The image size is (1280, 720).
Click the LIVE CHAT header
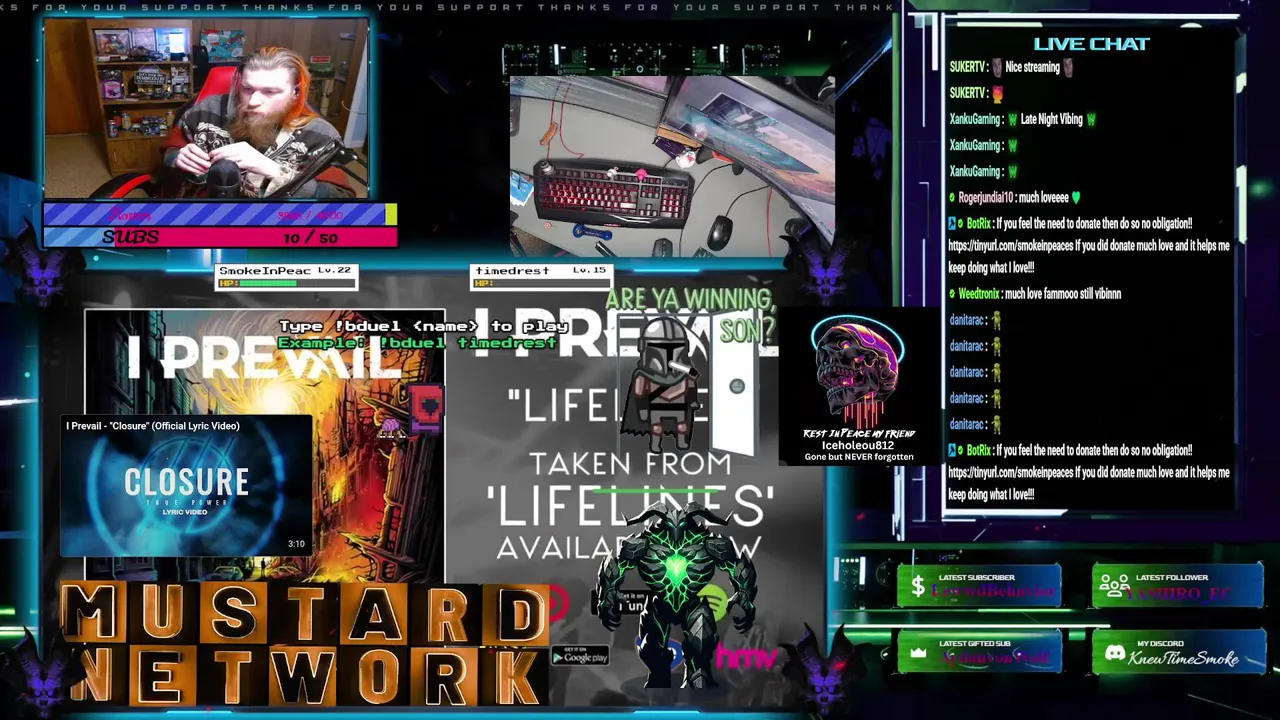1091,43
